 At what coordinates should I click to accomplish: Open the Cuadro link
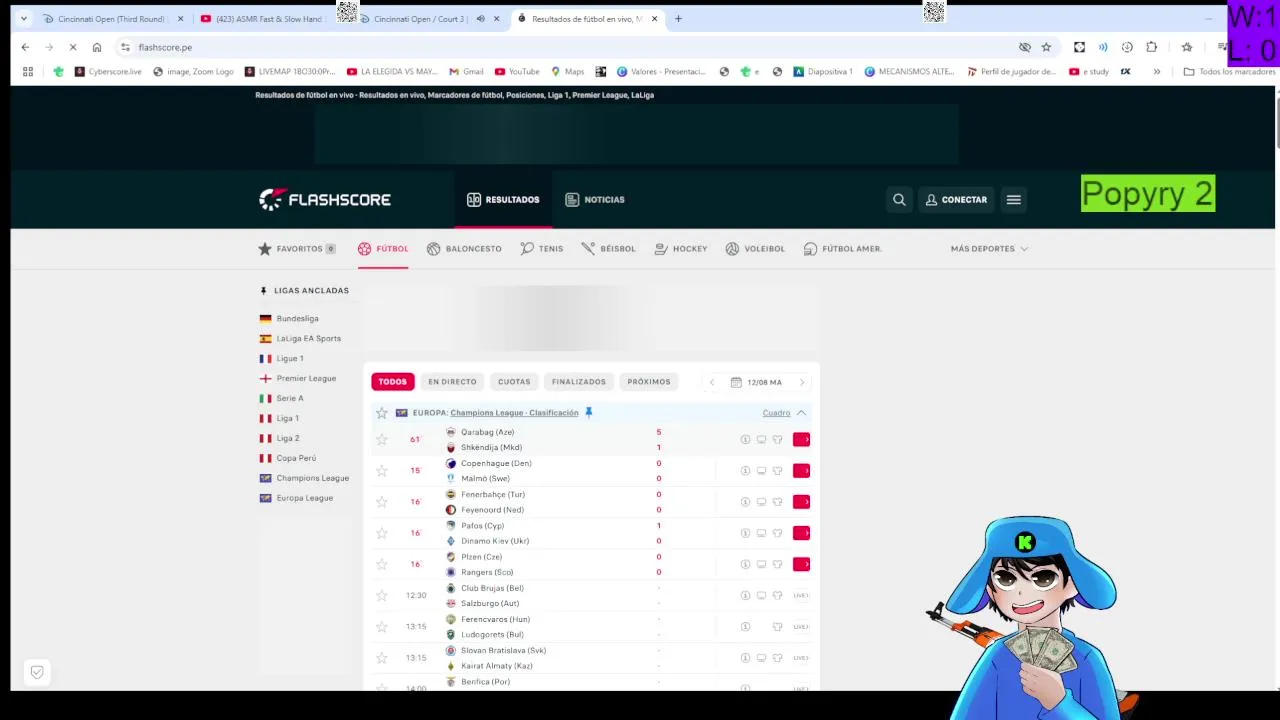[776, 413]
